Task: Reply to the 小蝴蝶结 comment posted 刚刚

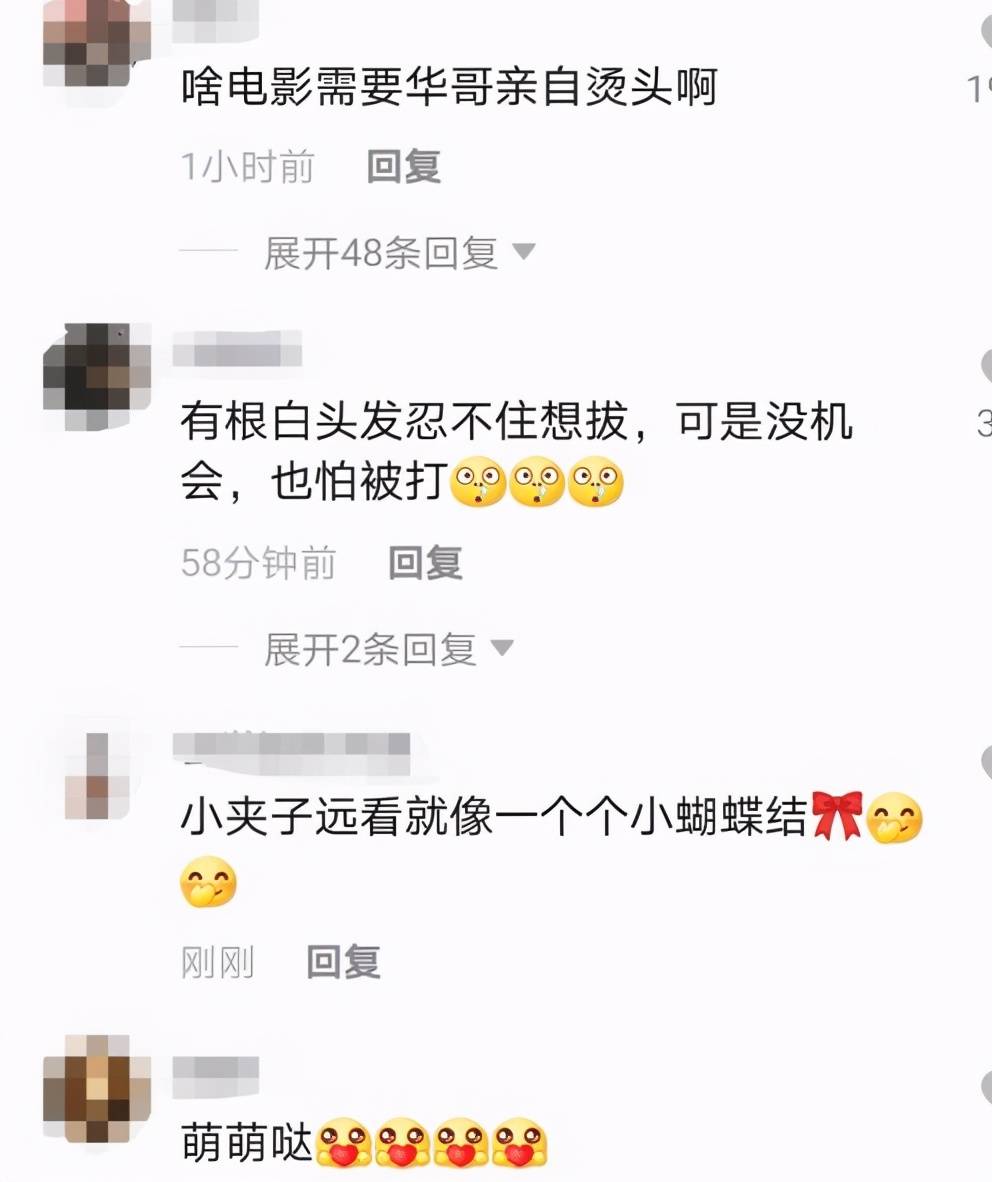Action: 344,961
